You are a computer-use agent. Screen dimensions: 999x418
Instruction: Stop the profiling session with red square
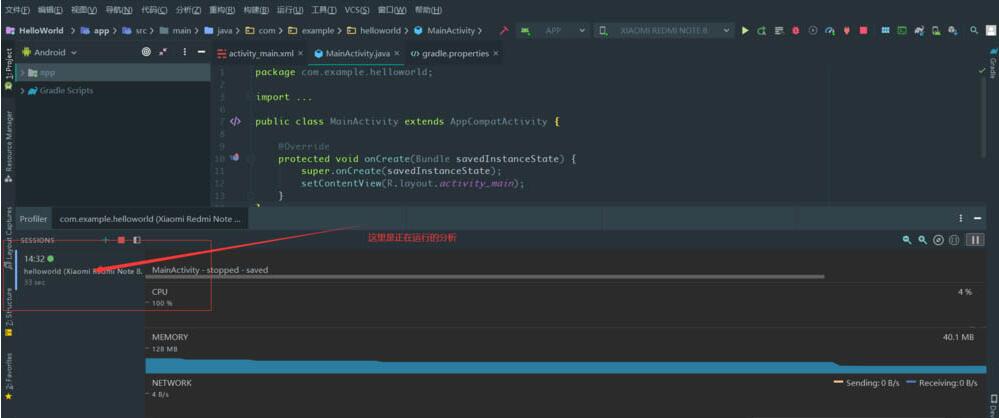(121, 240)
